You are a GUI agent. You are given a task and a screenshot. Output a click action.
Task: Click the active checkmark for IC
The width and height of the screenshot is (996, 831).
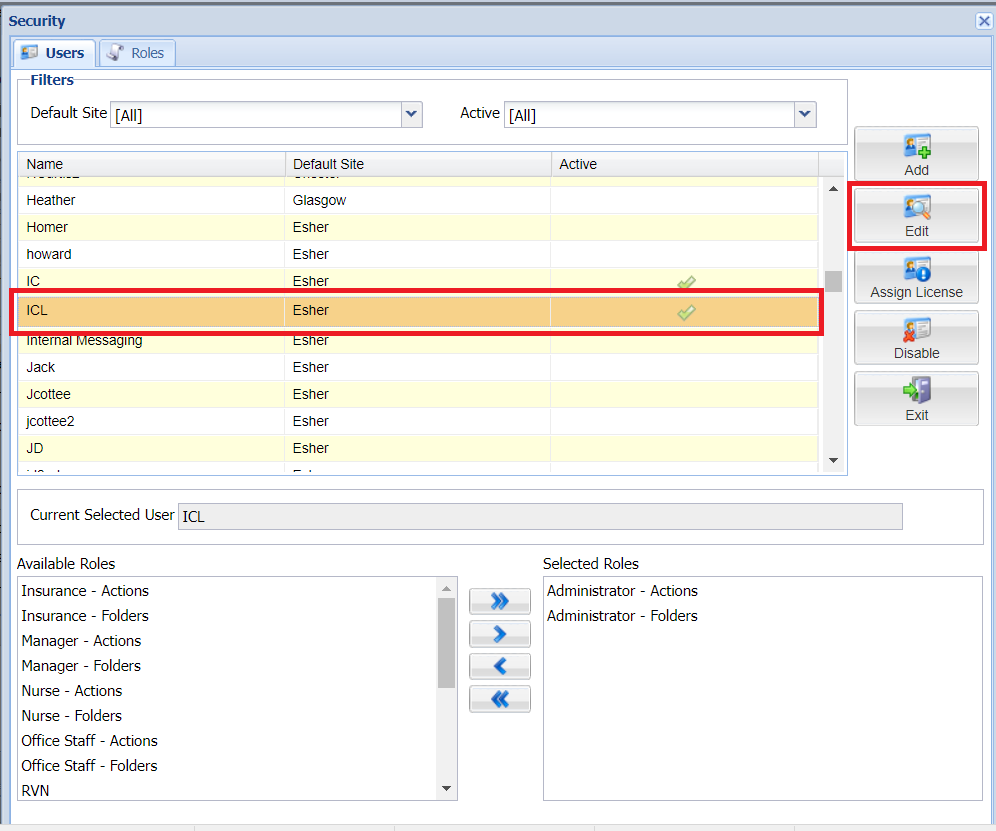[x=686, y=282]
